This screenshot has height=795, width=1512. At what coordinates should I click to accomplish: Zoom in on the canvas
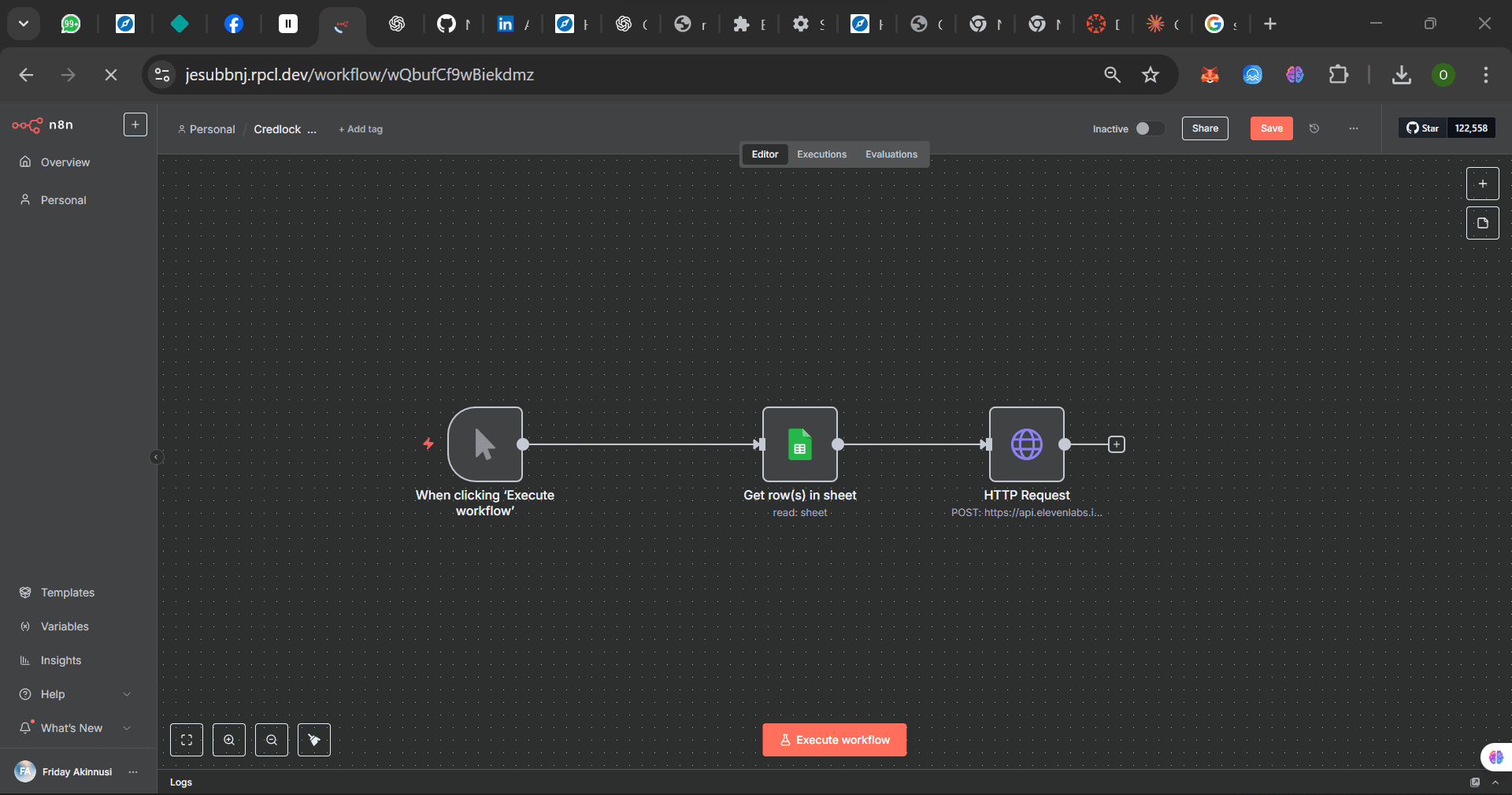click(x=229, y=740)
